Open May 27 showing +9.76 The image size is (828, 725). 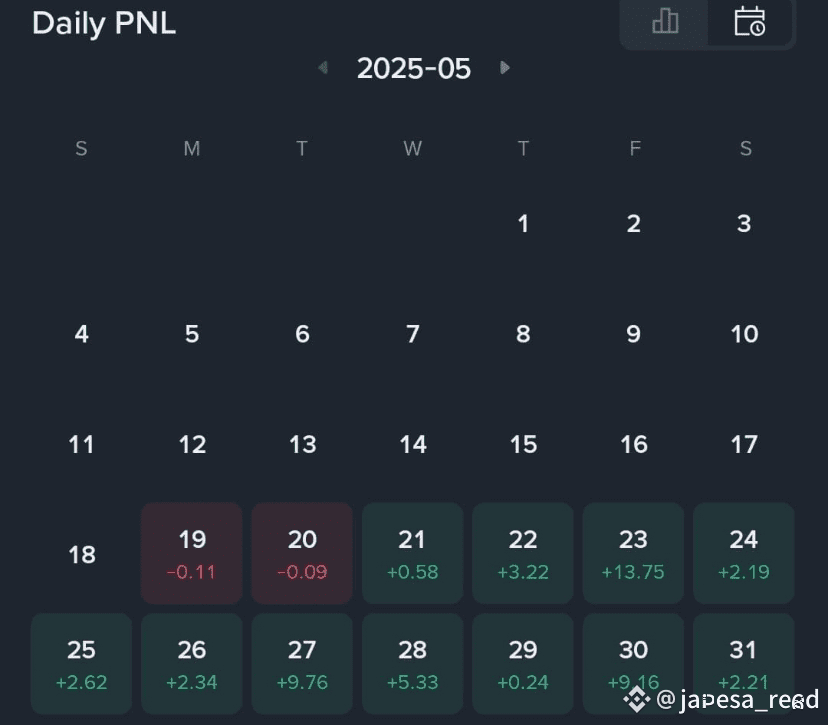point(302,664)
